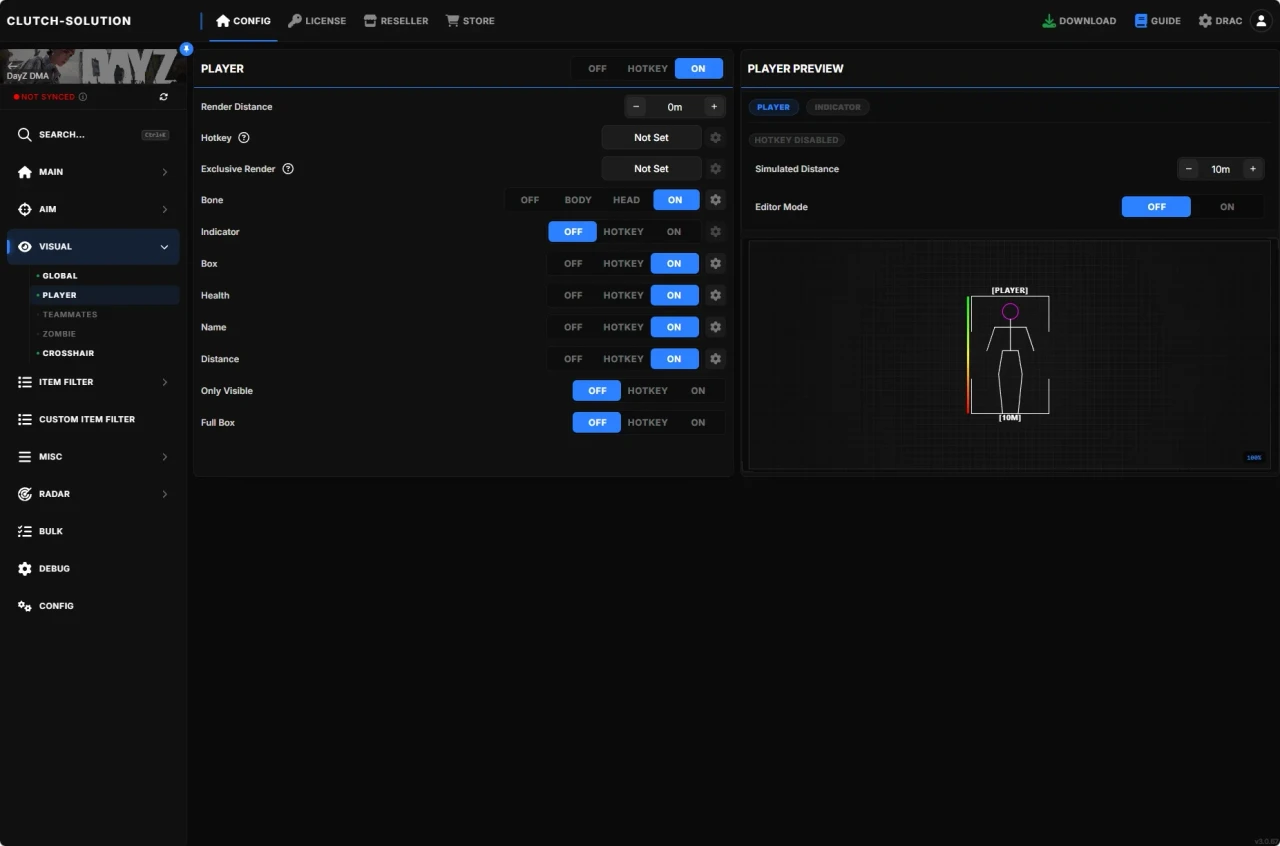Turn Box OFF
Viewport: 1280px width, 846px height.
(573, 264)
